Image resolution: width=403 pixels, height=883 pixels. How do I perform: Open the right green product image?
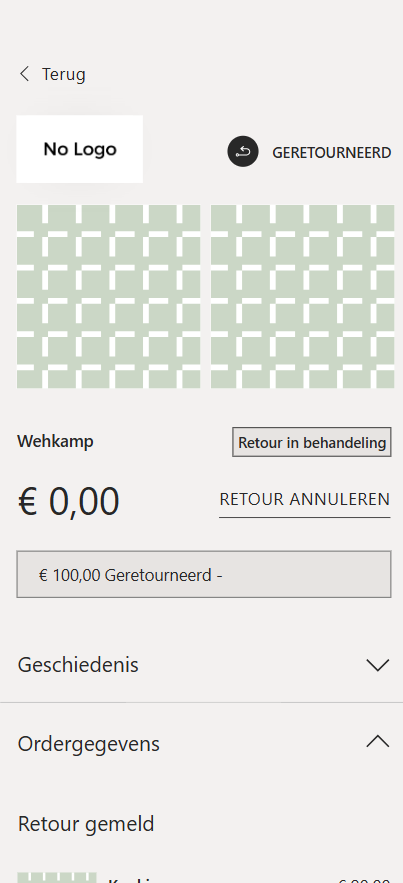click(302, 297)
